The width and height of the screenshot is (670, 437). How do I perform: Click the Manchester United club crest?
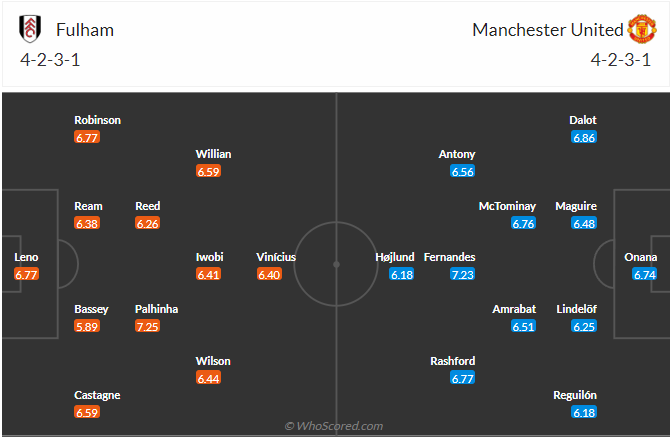pyautogui.click(x=641, y=29)
